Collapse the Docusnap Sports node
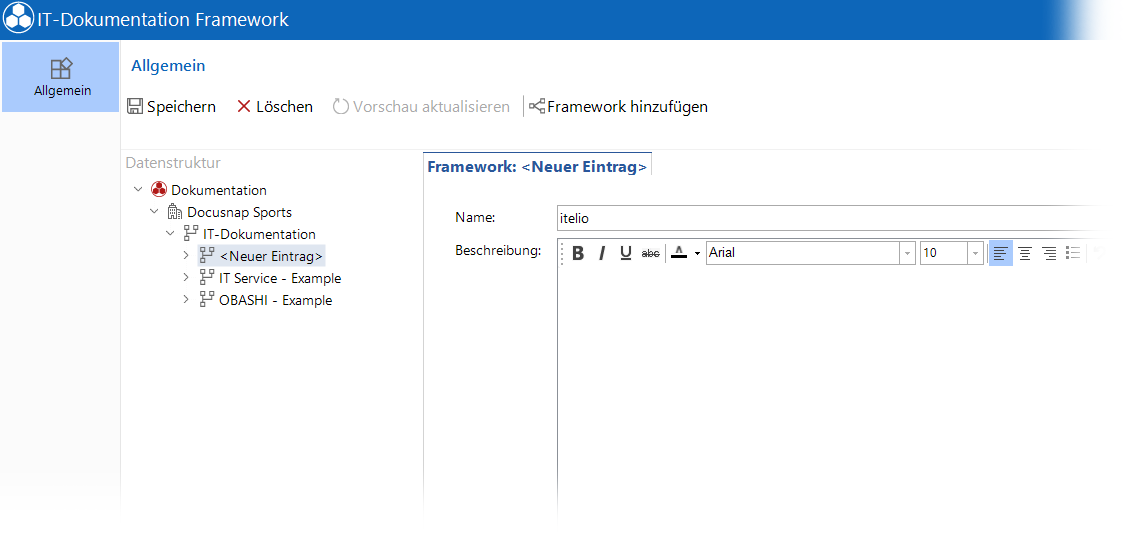1137x560 pixels. tap(154, 212)
